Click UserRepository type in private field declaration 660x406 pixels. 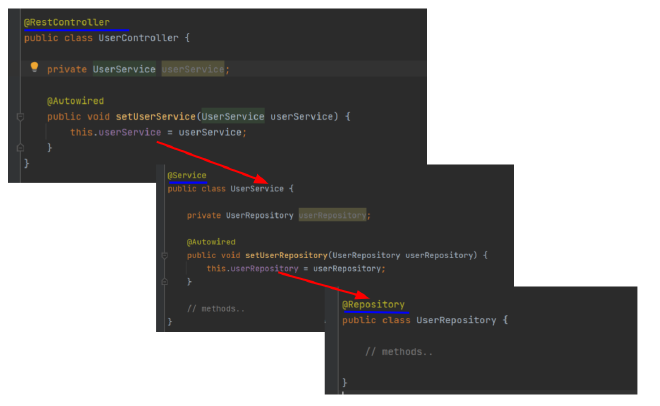tap(260, 215)
